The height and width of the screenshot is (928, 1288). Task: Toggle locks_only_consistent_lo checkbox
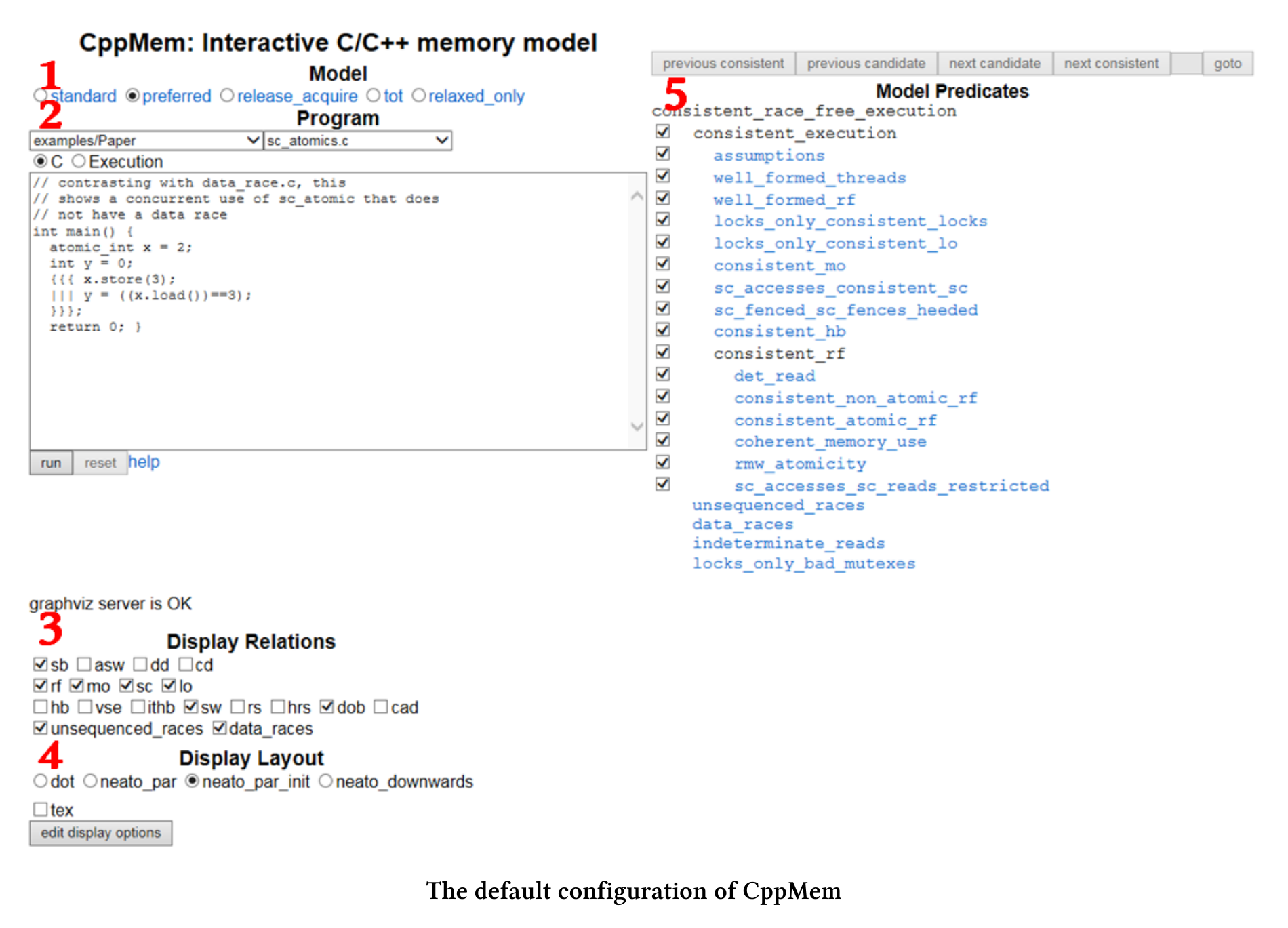663,242
